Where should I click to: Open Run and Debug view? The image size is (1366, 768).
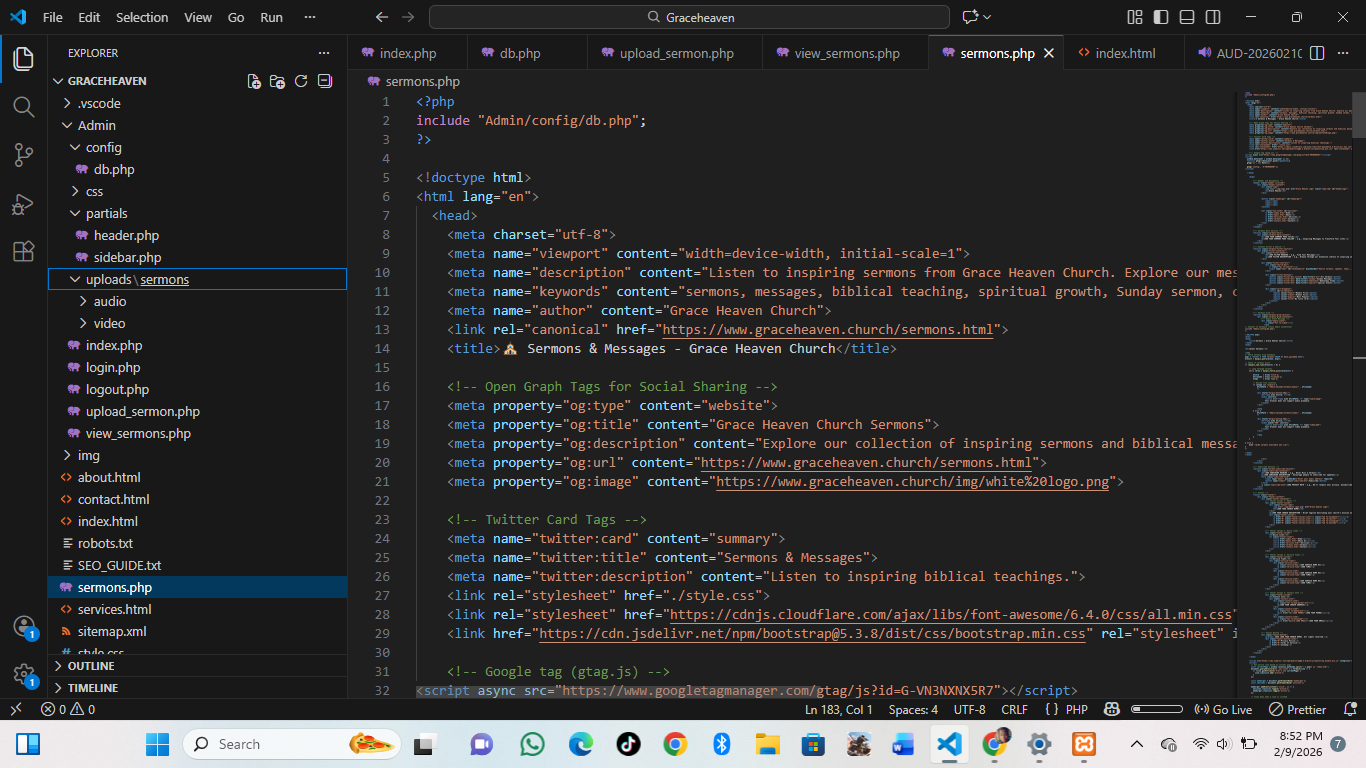point(23,204)
